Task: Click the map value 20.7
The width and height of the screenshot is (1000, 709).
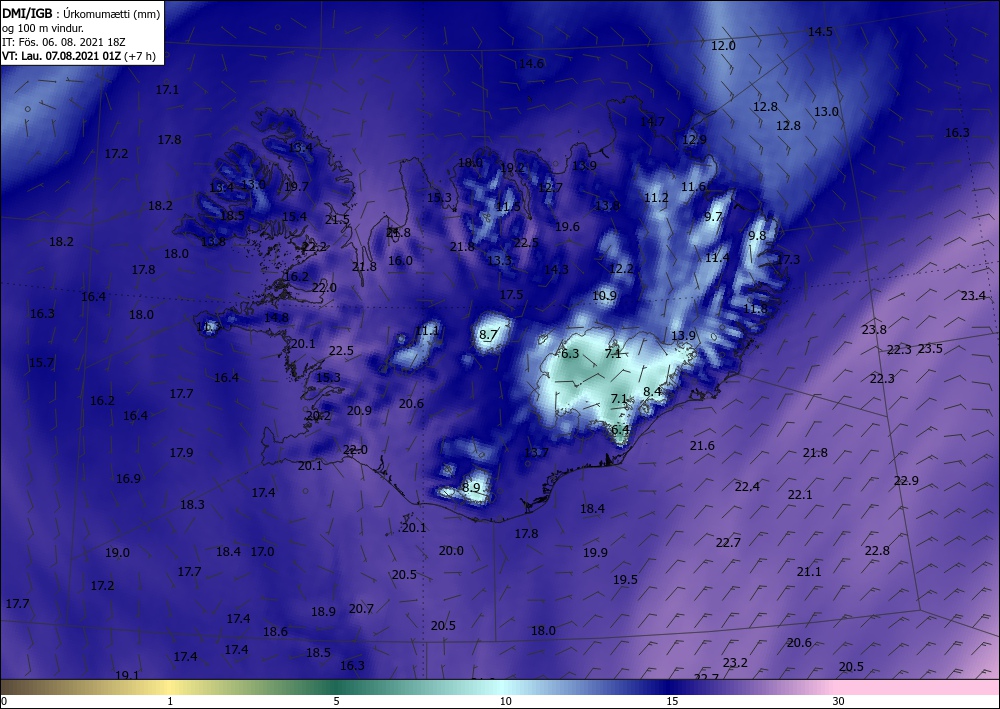Action: pos(361,608)
